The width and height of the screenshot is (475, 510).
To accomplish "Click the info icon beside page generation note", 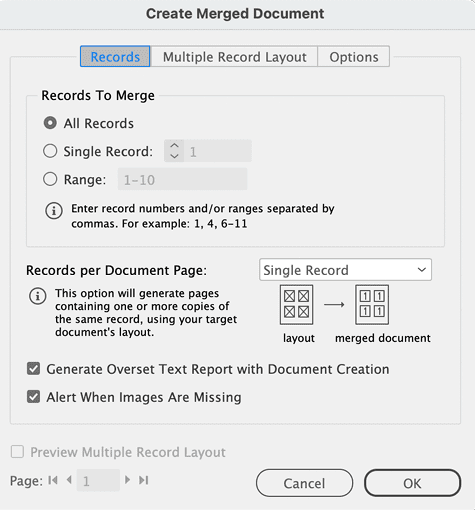I will (x=38, y=296).
